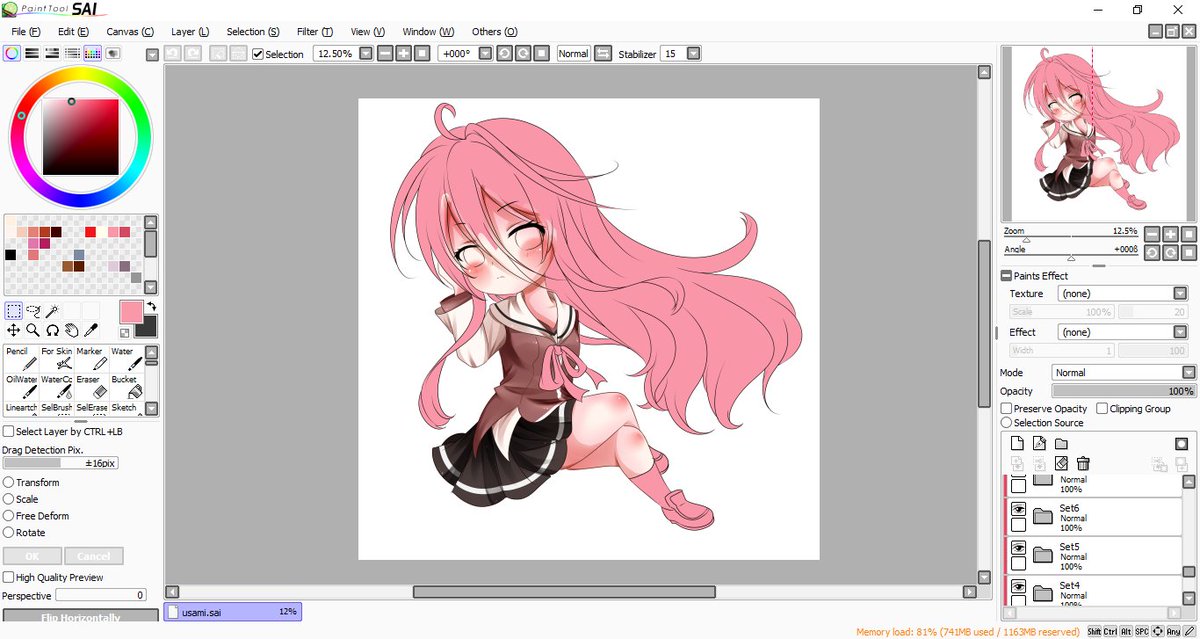Flip the view horizontally in toolbar
The height and width of the screenshot is (639, 1200).
click(602, 53)
